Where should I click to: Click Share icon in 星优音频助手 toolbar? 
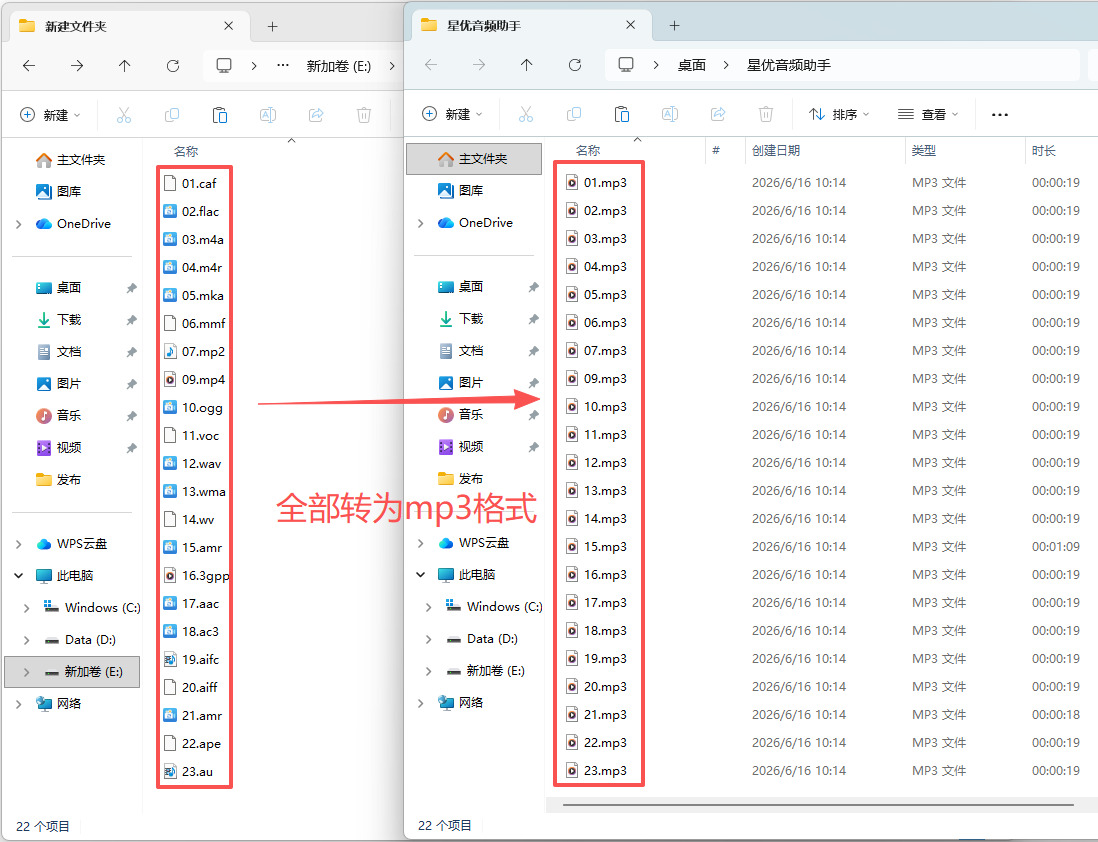[718, 114]
